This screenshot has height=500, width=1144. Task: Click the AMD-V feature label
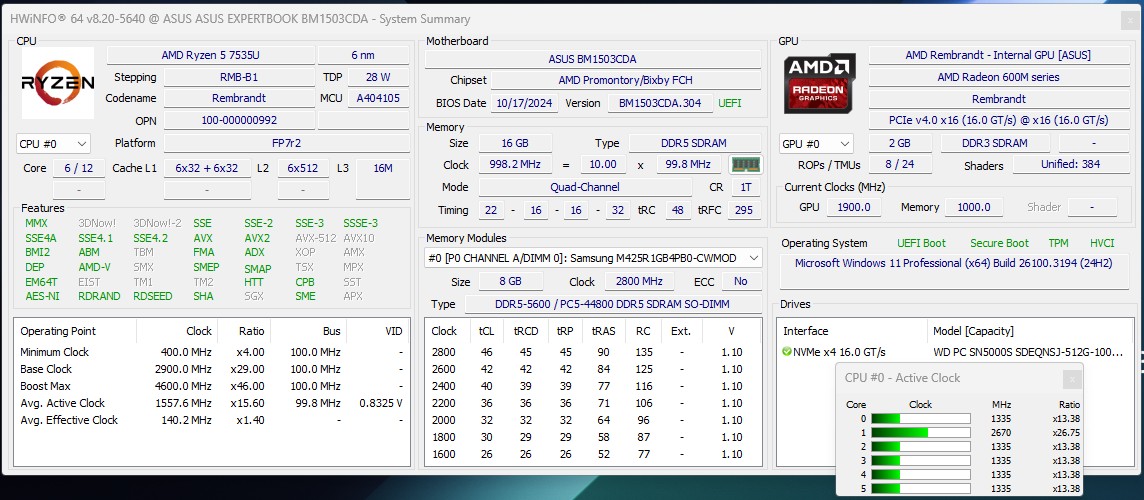tap(93, 267)
